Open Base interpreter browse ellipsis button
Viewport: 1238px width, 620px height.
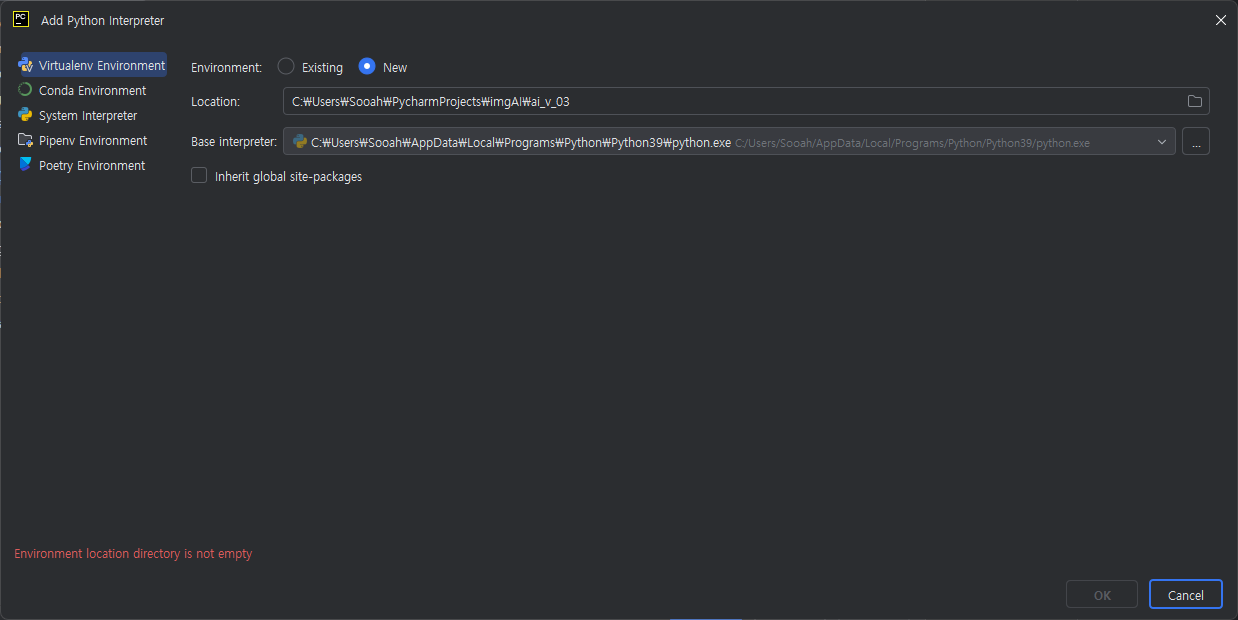coord(1196,142)
